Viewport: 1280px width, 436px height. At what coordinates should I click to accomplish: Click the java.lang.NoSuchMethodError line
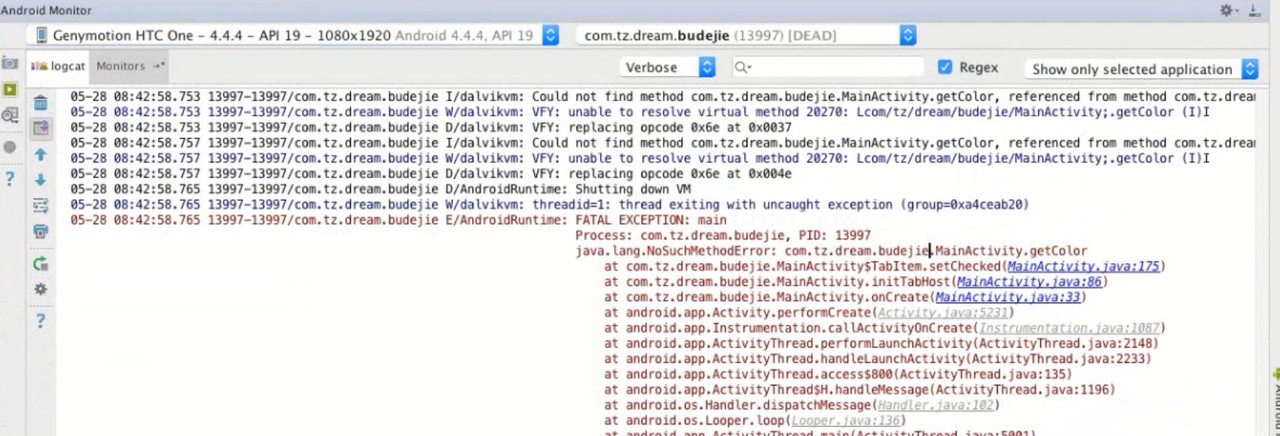[x=831, y=251]
